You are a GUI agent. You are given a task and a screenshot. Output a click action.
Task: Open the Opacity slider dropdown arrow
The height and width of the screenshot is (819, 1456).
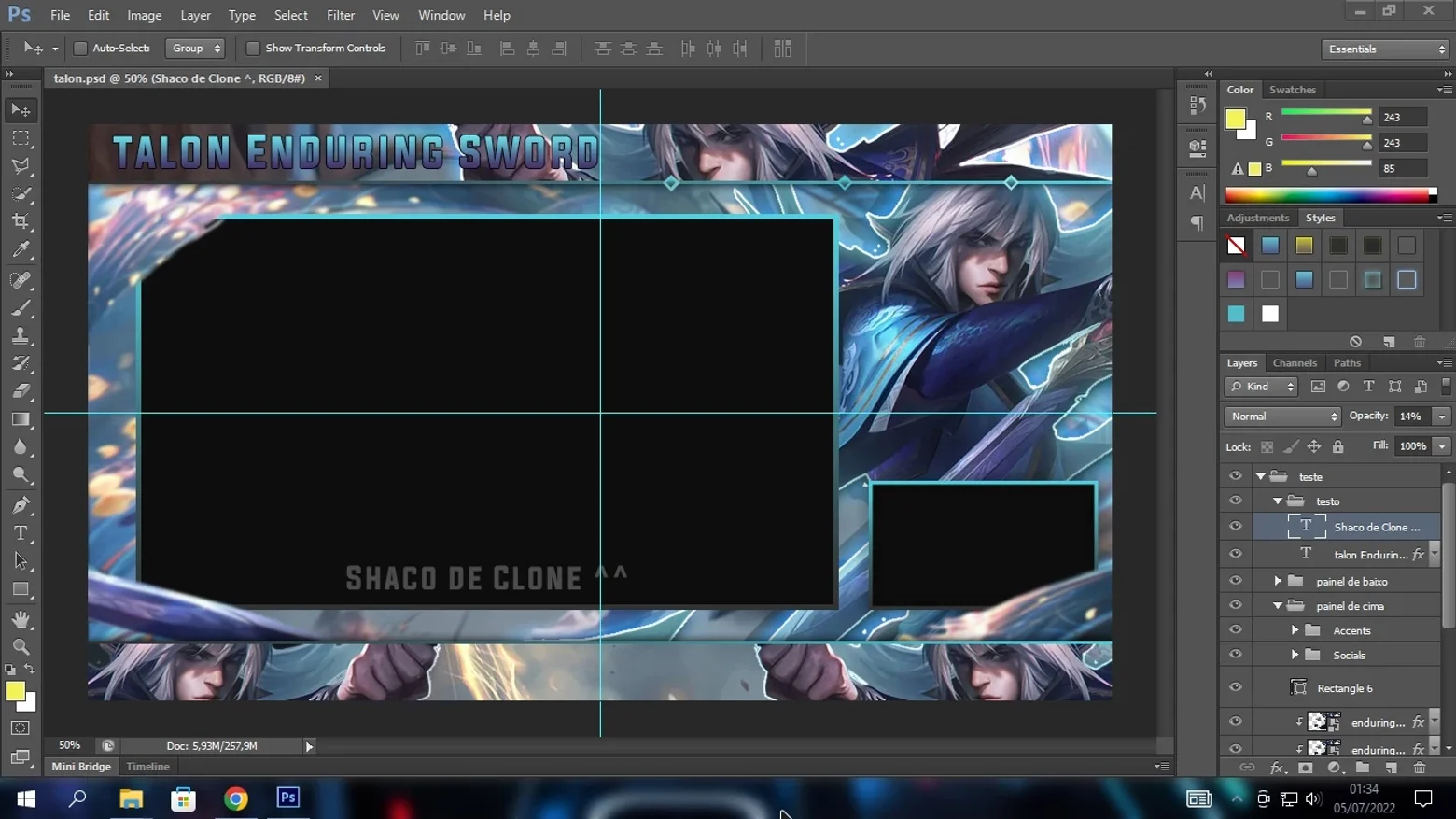1442,417
